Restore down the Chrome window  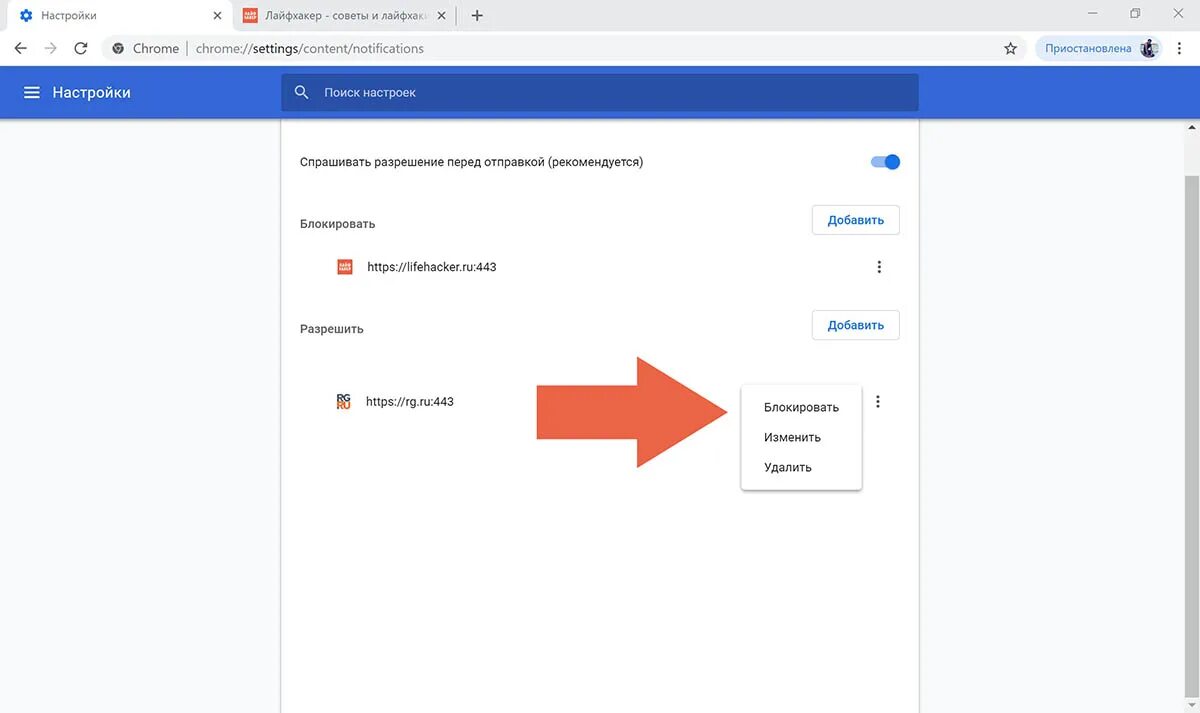point(1135,13)
